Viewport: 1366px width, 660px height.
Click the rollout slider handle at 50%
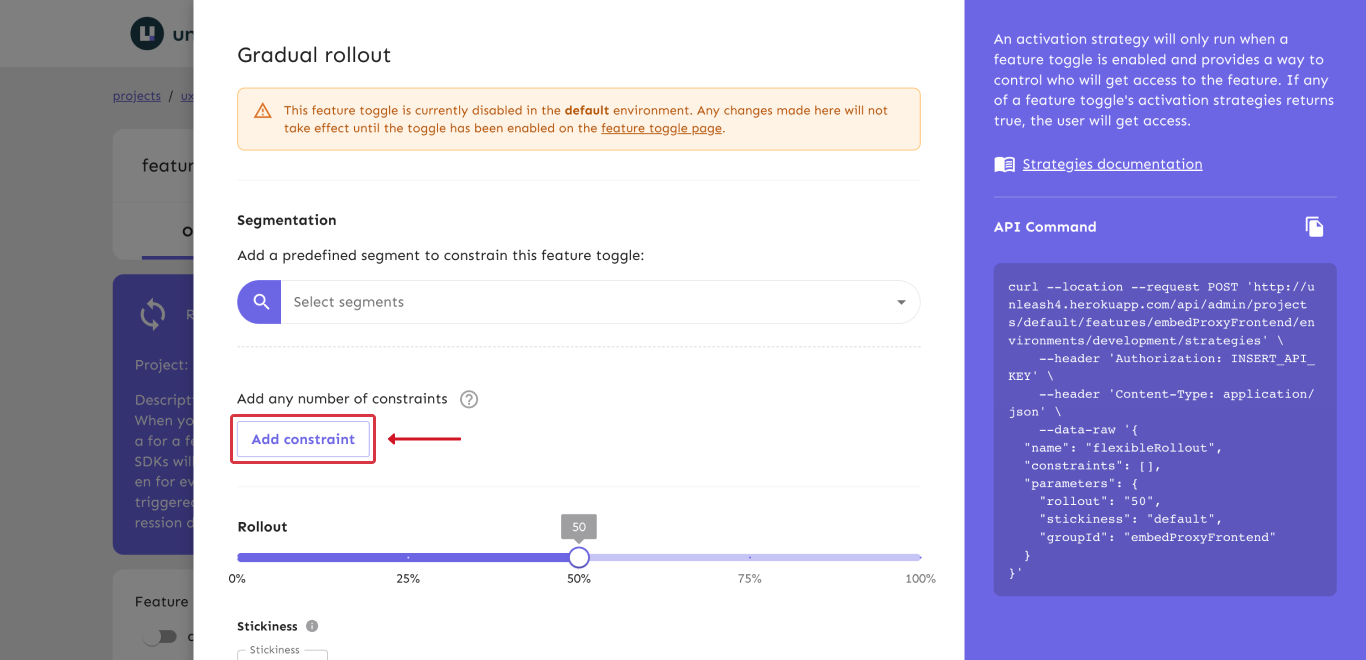(x=579, y=557)
